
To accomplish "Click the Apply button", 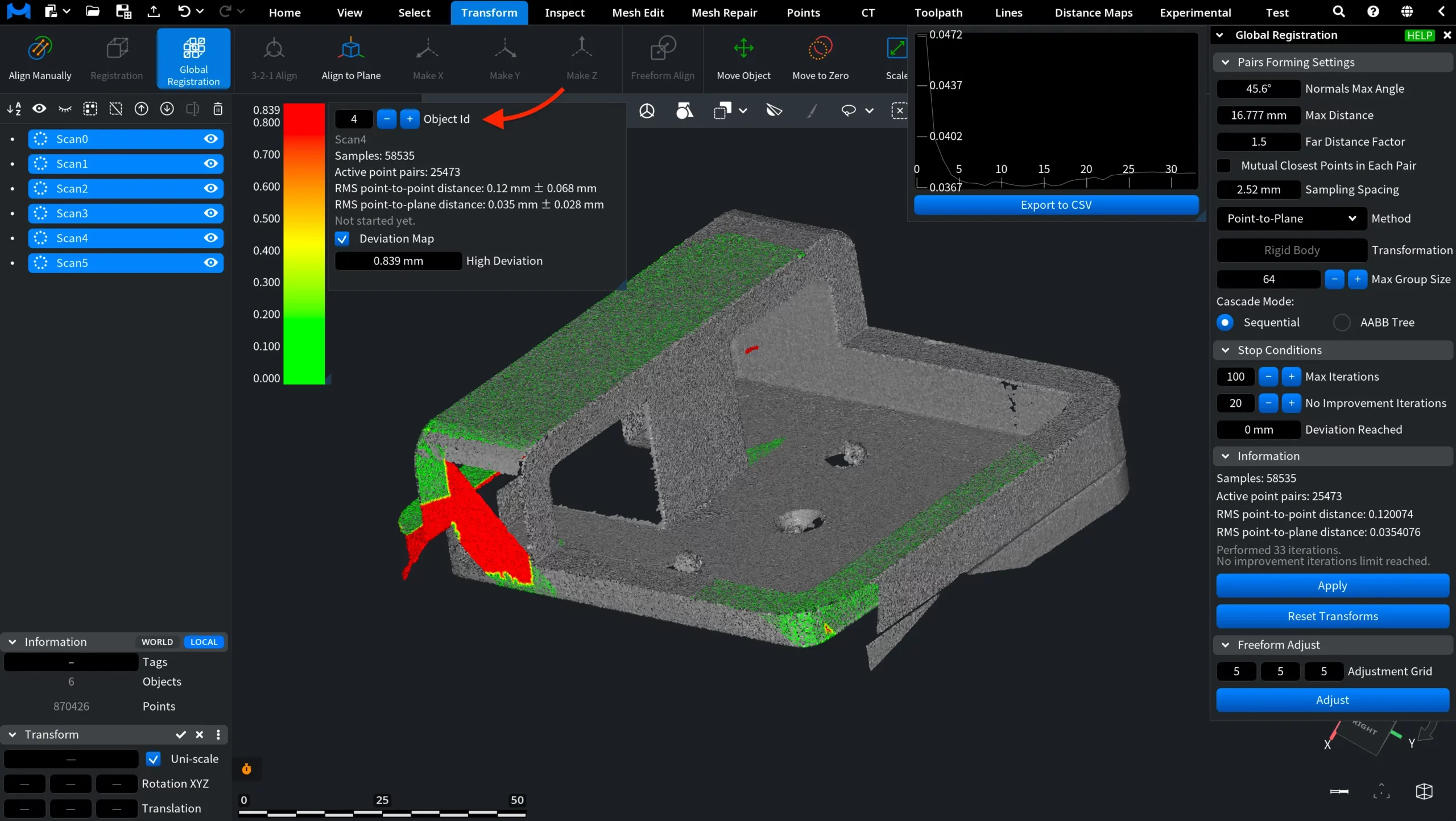I will pyautogui.click(x=1332, y=585).
